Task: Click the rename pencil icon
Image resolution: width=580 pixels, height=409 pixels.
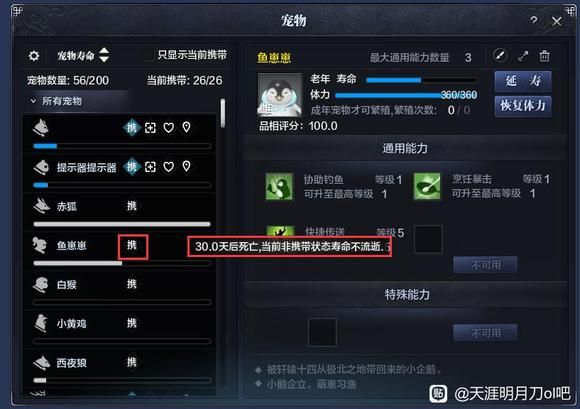Action: [x=500, y=55]
